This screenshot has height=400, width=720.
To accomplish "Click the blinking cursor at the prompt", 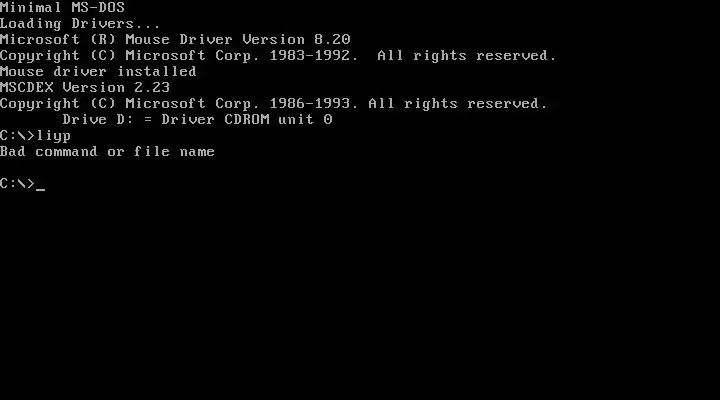I will 40,189.
